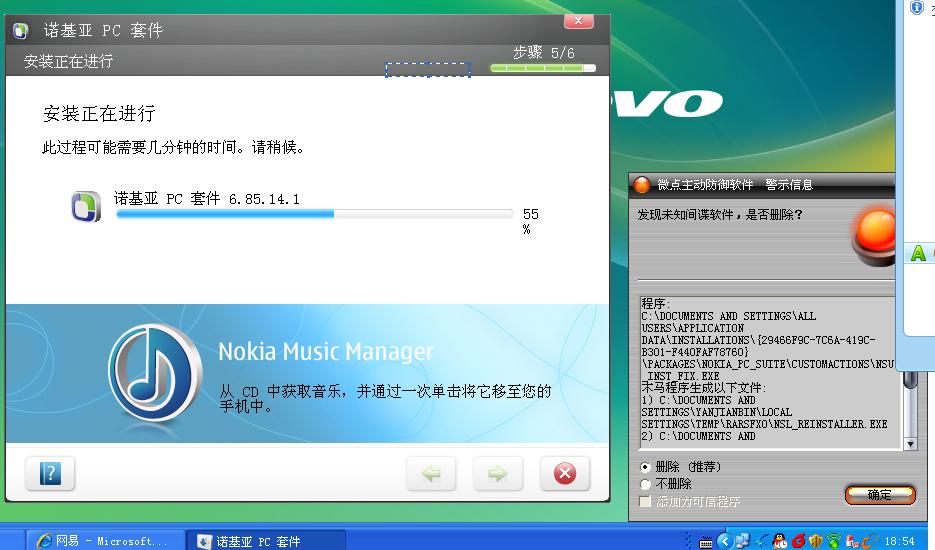Image resolution: width=935 pixels, height=550 pixels.
Task: Click the help question mark button
Action: pos(50,474)
